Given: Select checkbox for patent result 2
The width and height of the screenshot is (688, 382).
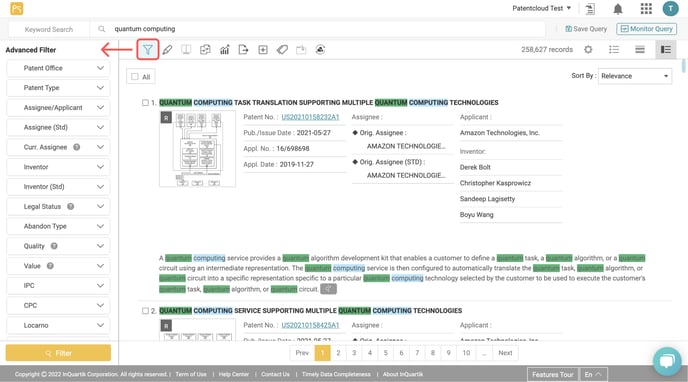Looking at the screenshot, I should [145, 311].
